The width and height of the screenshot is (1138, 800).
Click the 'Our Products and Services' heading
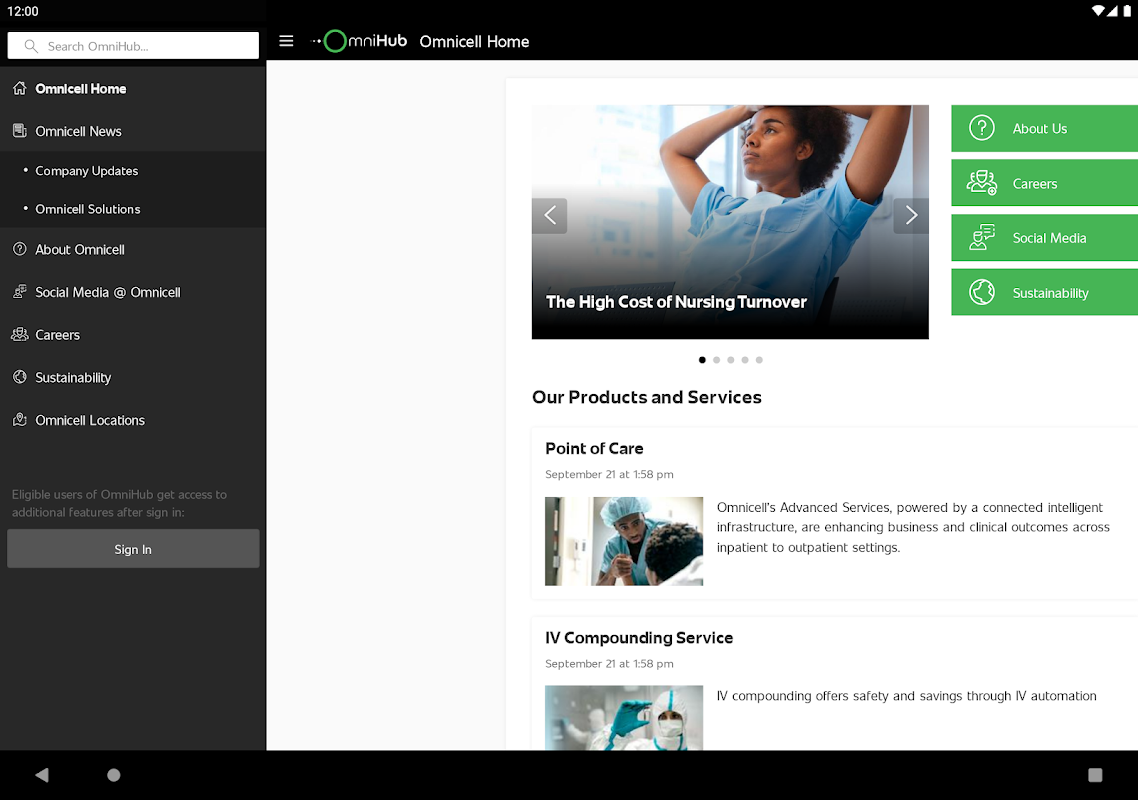(x=647, y=397)
